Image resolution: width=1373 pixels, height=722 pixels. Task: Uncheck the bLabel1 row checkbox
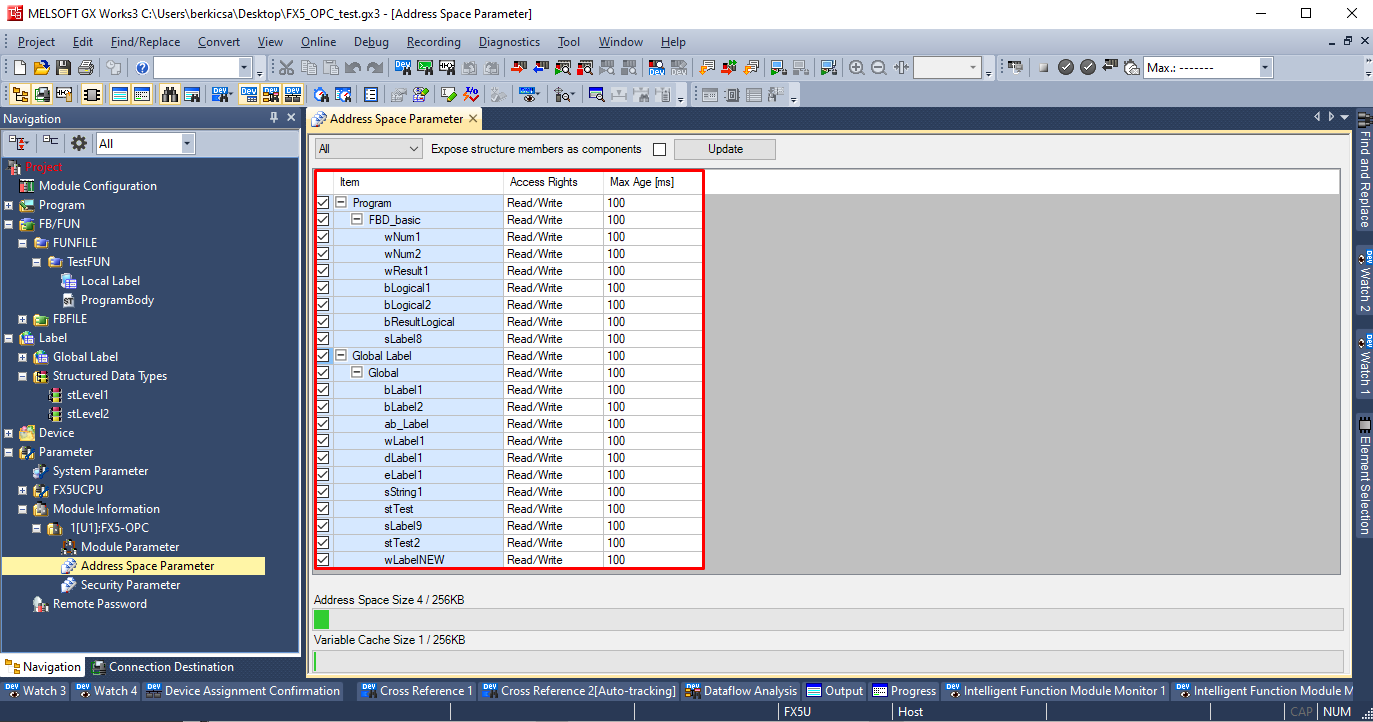pyautogui.click(x=323, y=390)
